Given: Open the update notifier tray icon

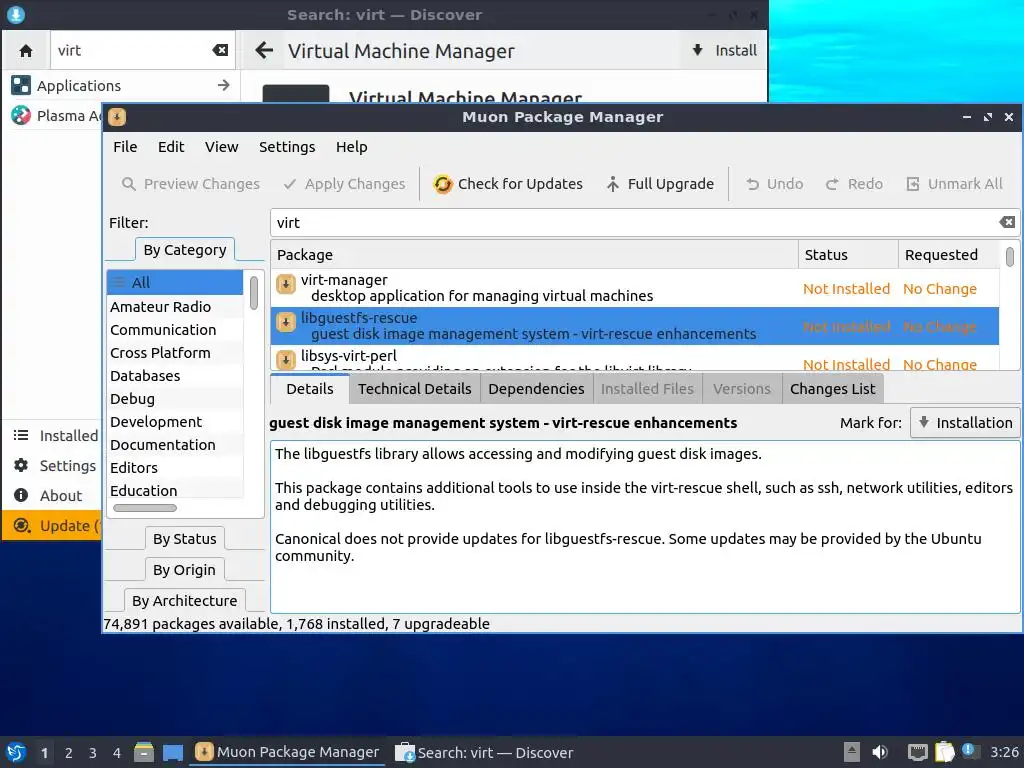Looking at the screenshot, I should click(968, 751).
